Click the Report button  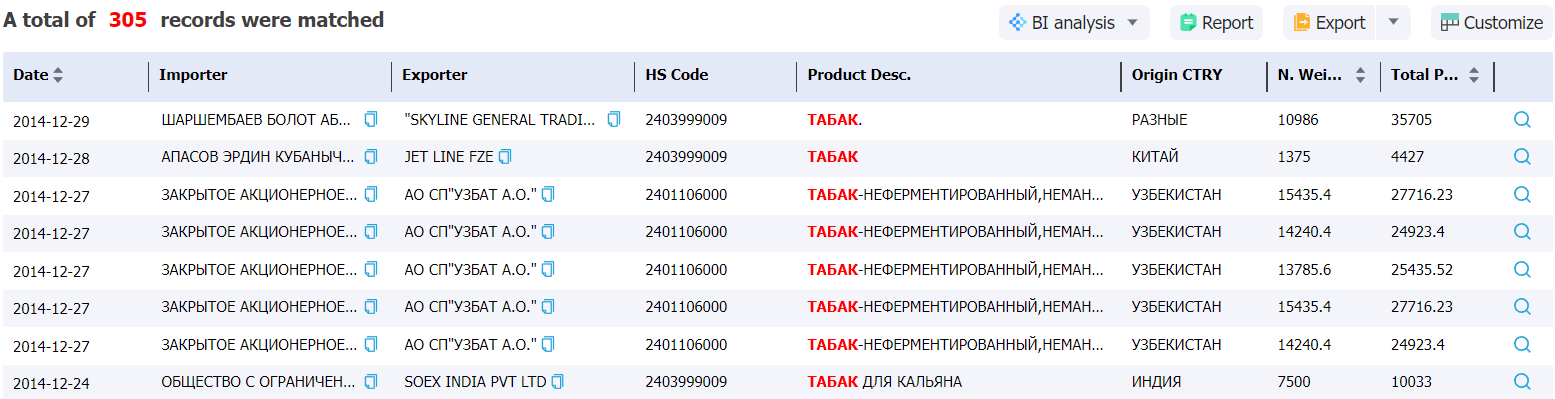click(x=1216, y=23)
